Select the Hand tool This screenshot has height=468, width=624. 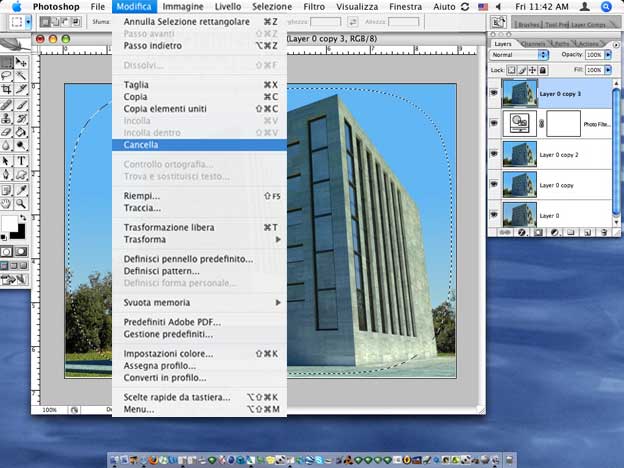pos(7,203)
